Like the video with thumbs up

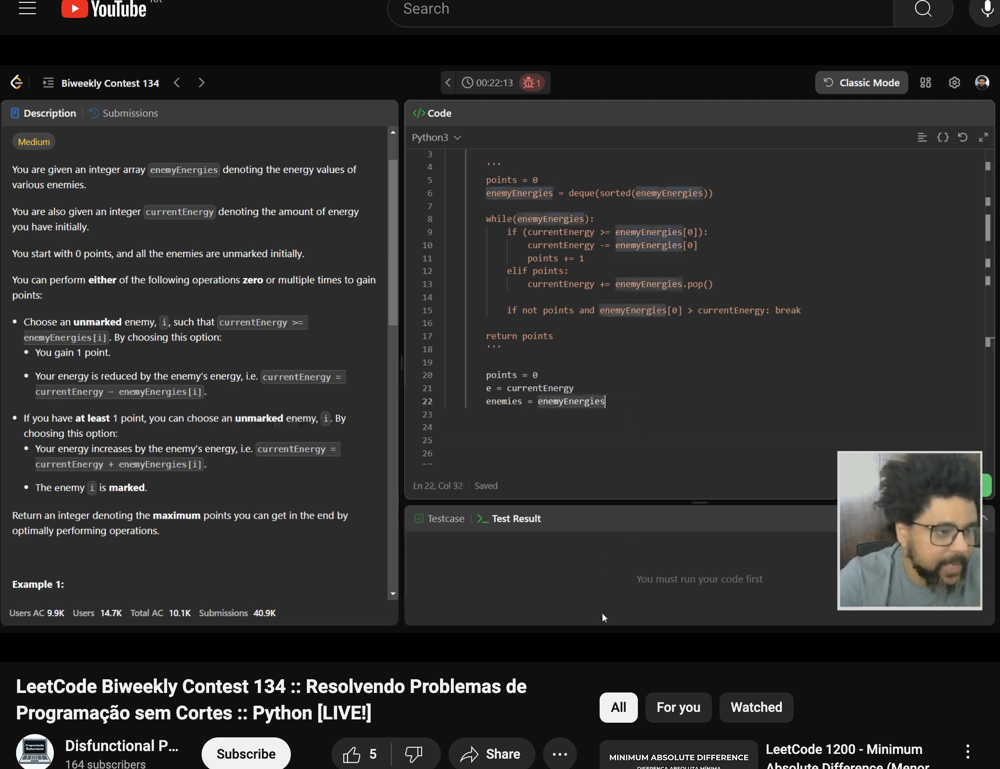(360, 754)
